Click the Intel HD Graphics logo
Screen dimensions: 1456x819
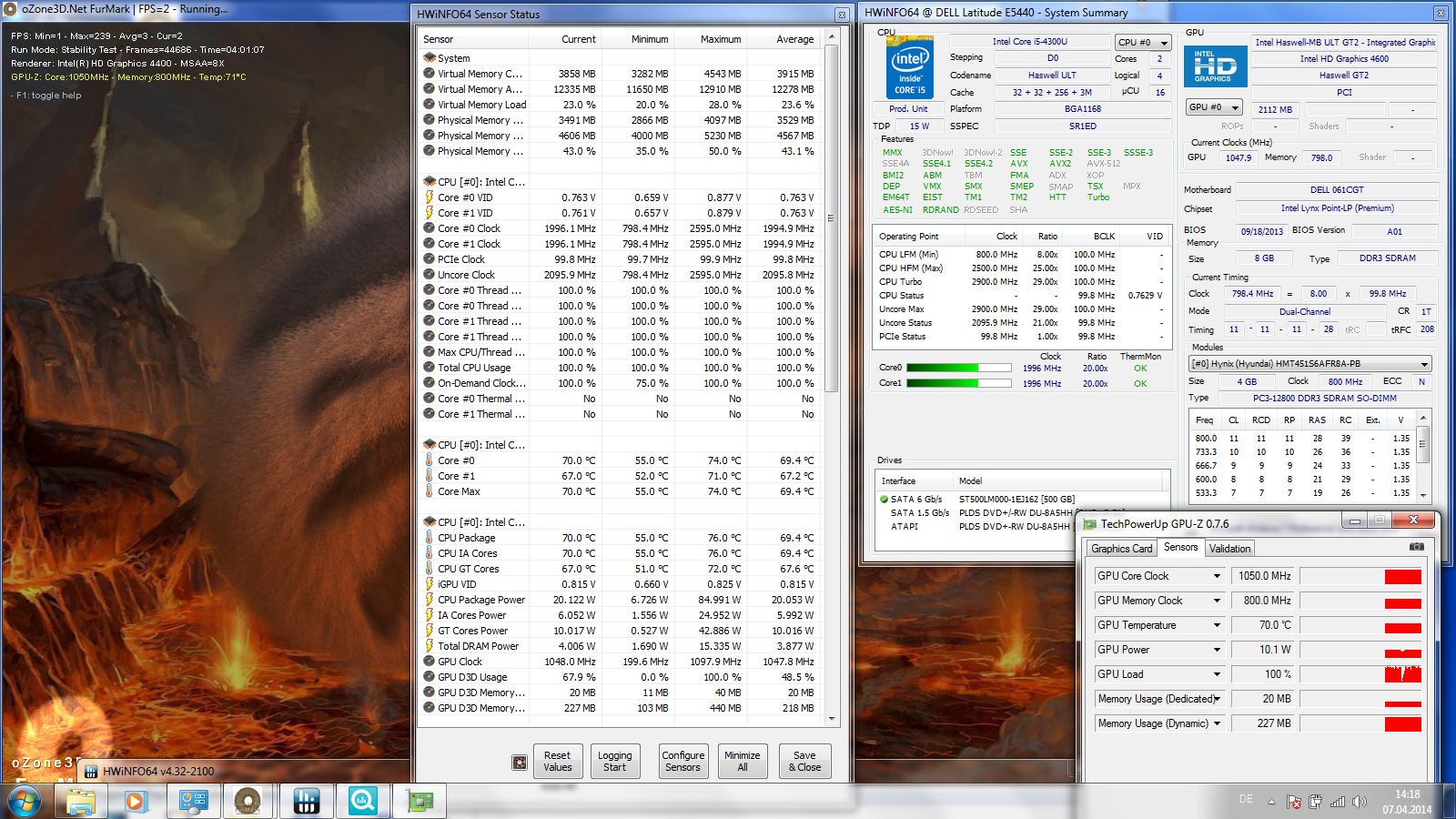coord(1215,66)
